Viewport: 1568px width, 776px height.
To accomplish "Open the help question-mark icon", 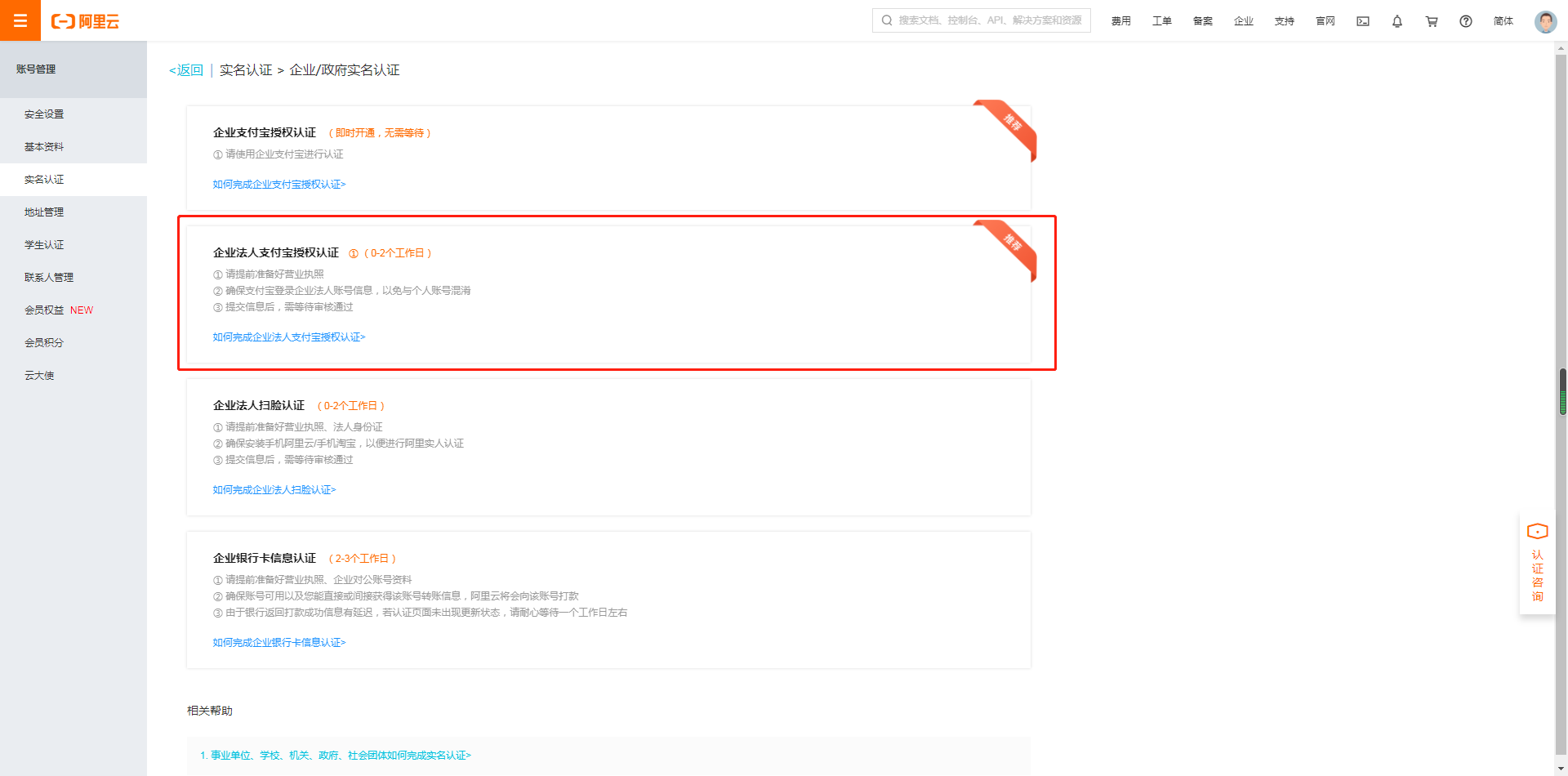I will click(x=1466, y=21).
